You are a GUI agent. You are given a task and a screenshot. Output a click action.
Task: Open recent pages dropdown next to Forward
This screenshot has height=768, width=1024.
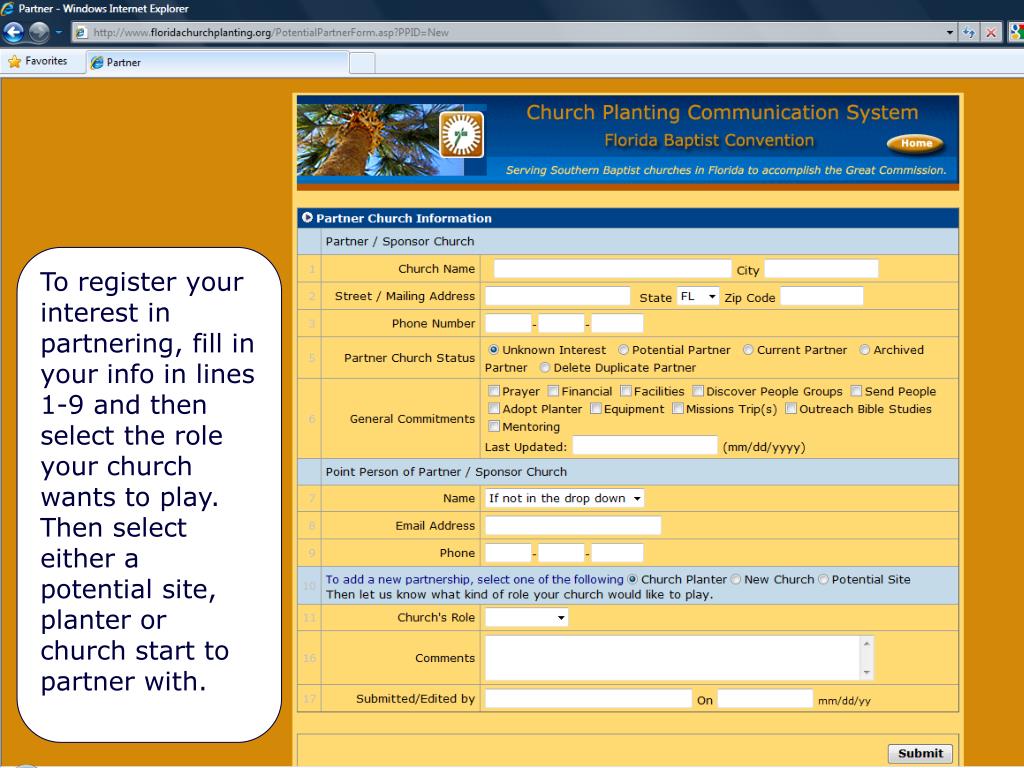tap(59, 32)
